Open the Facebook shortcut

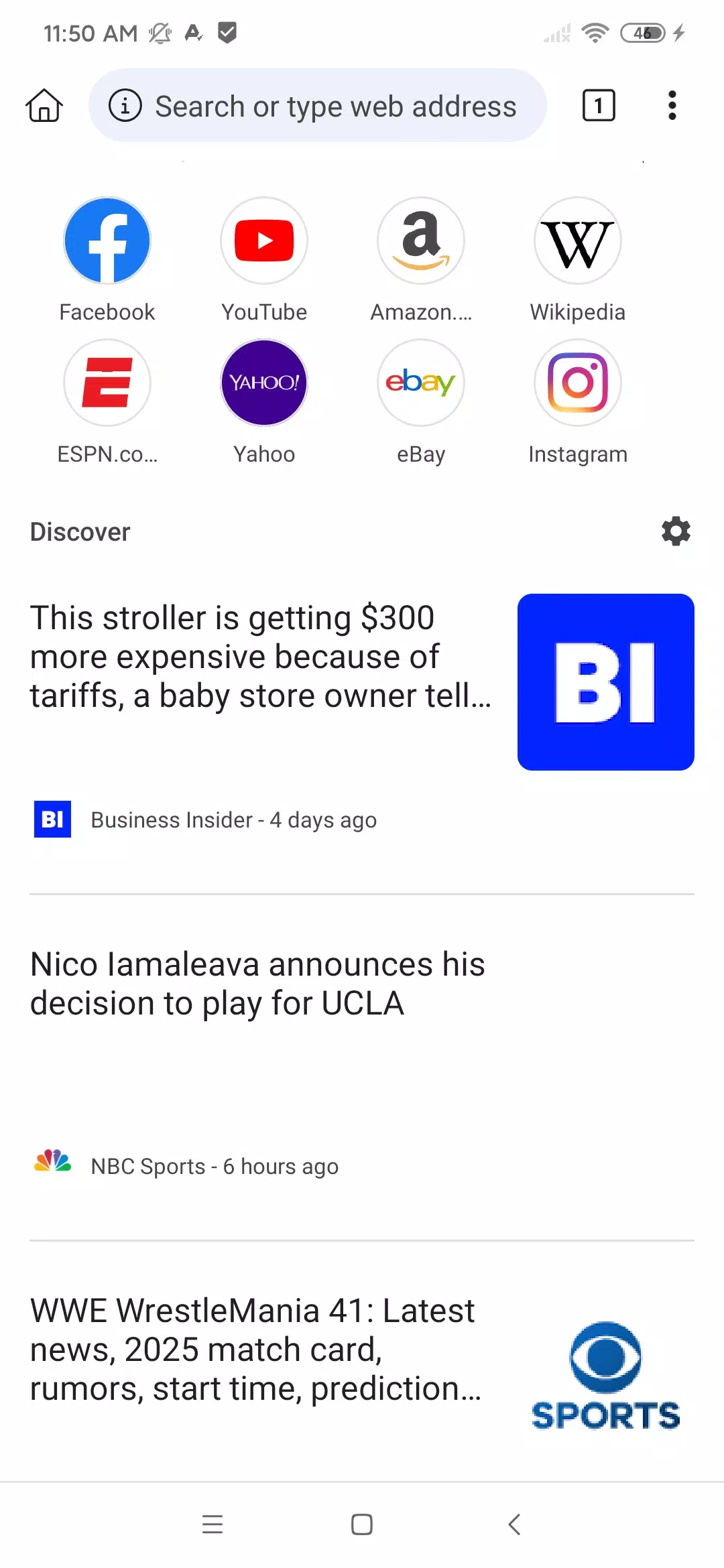point(107,241)
